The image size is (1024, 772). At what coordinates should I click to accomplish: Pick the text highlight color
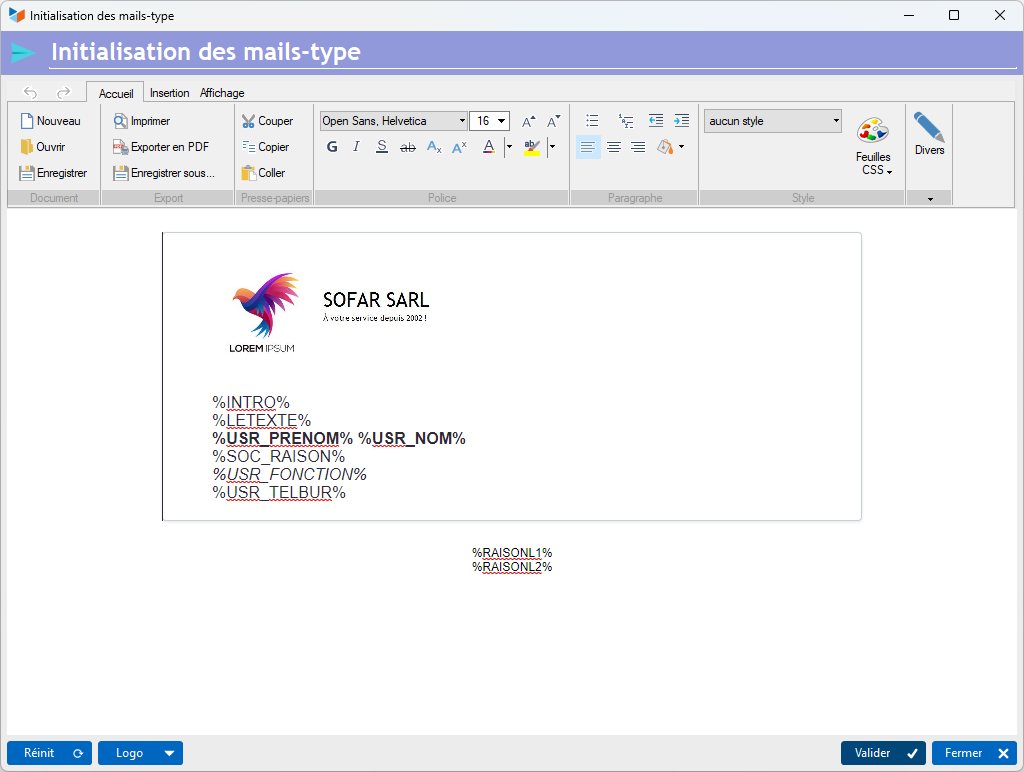coord(531,147)
